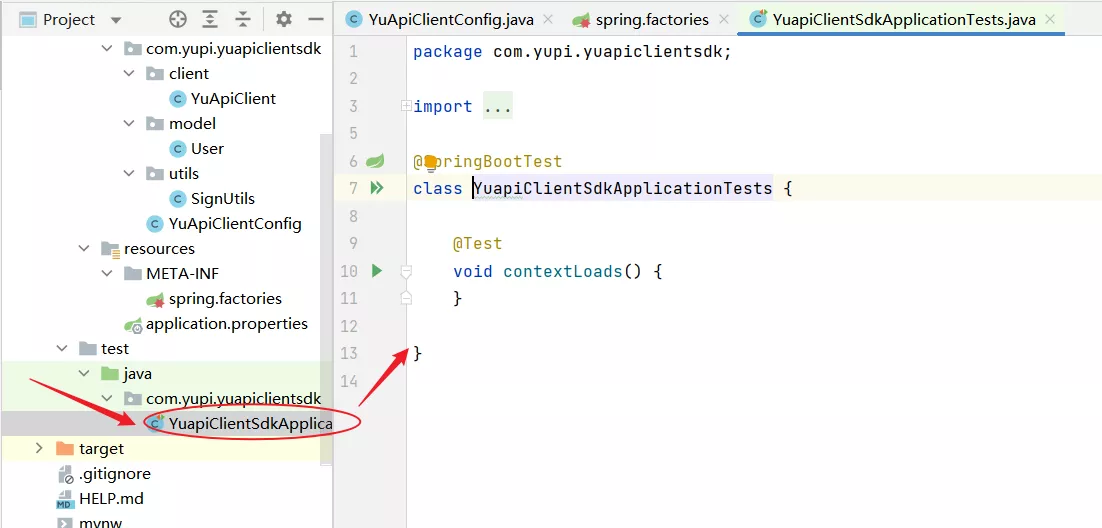Click the fold end marker on line 11
1102x528 pixels.
(406, 298)
